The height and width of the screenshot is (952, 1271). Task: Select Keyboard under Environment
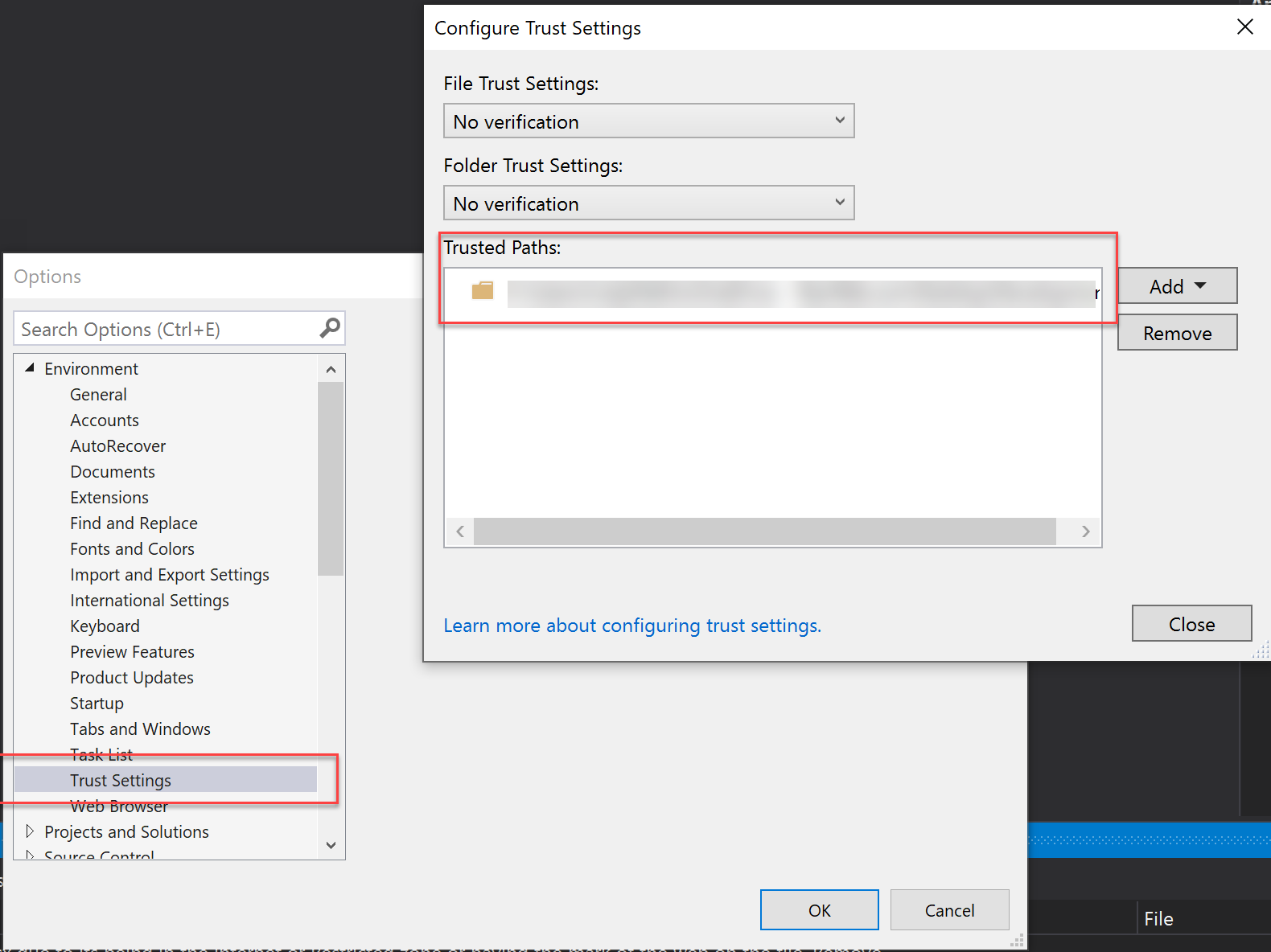[105, 626]
